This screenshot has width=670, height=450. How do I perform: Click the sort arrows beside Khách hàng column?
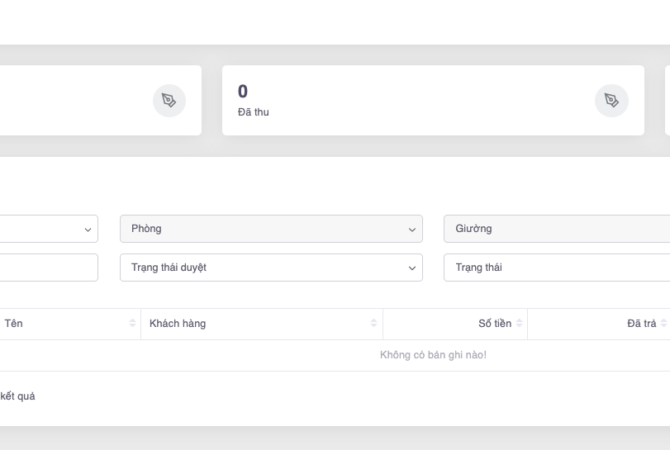(374, 323)
